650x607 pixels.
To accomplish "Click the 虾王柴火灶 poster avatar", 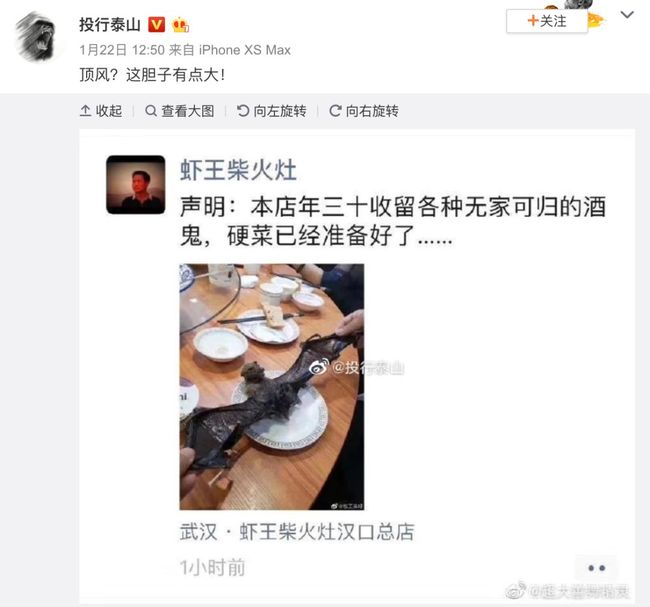I will pos(136,185).
